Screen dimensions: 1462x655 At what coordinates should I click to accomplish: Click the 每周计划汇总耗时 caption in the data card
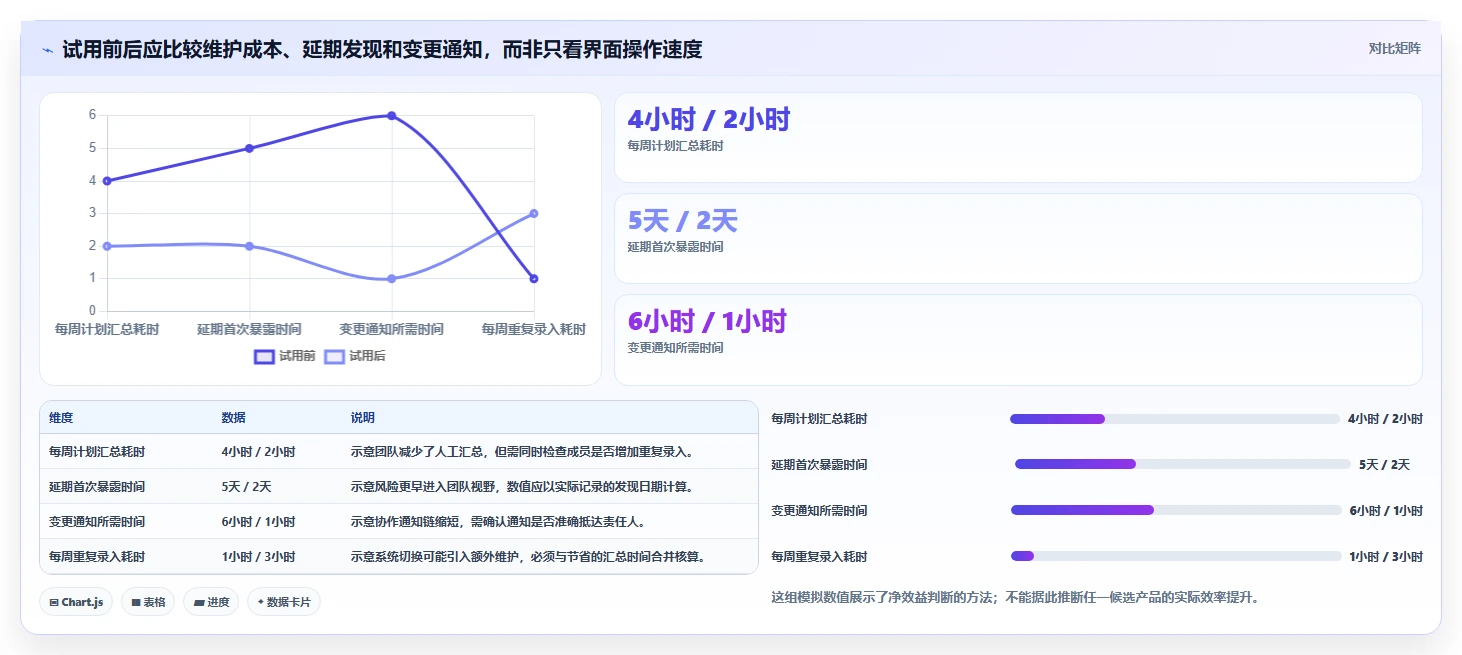(675, 146)
